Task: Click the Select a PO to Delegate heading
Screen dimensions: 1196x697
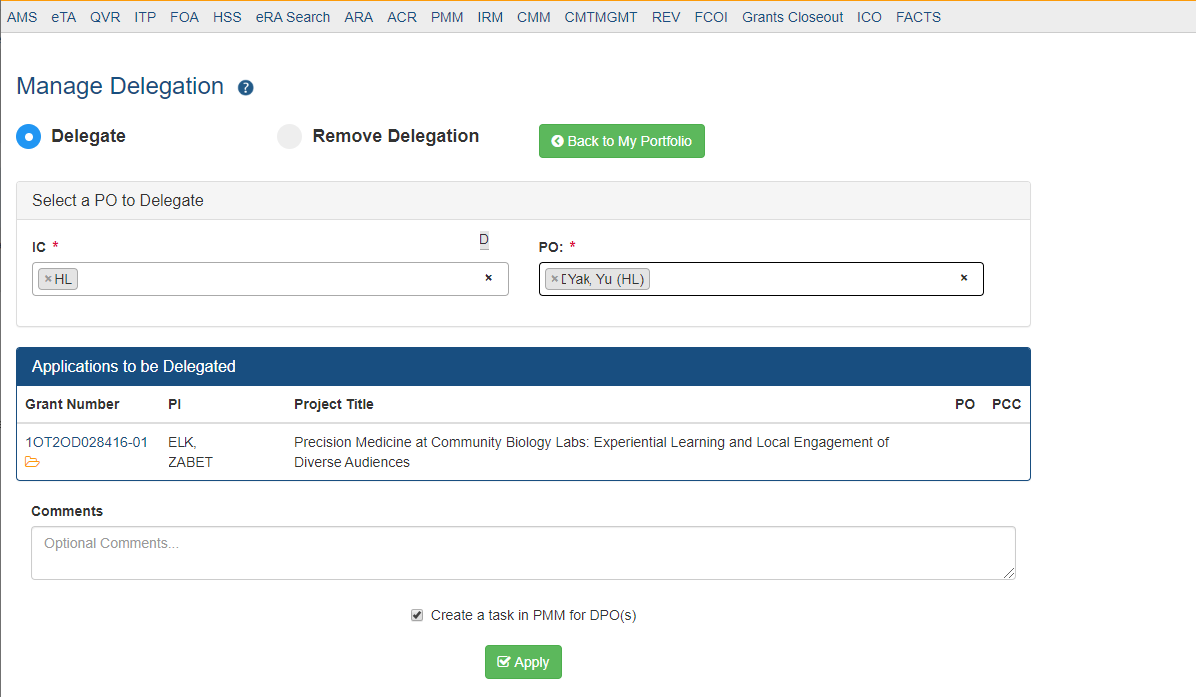Action: [118, 201]
